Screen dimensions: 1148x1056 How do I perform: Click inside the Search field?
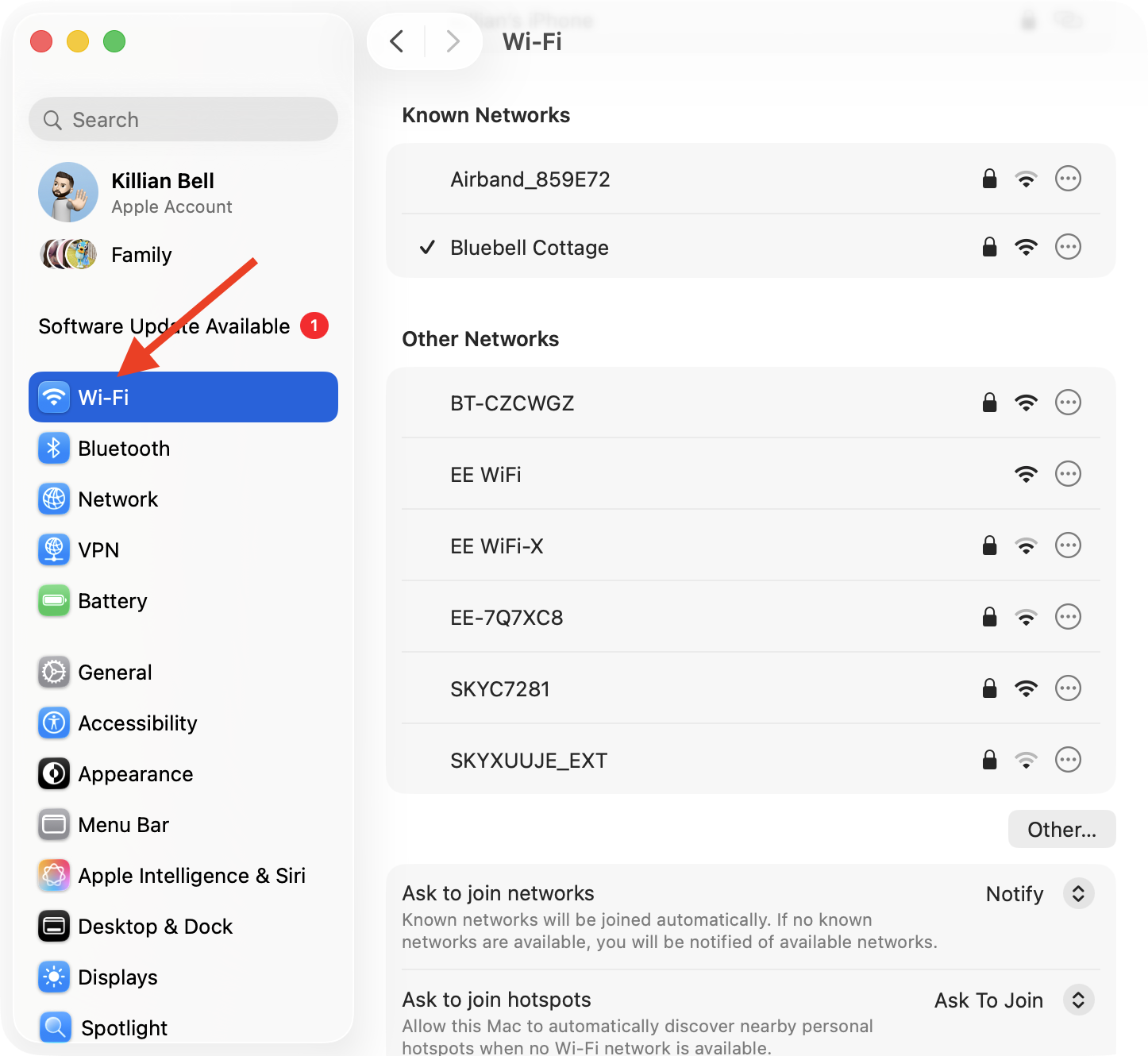pyautogui.click(x=183, y=119)
